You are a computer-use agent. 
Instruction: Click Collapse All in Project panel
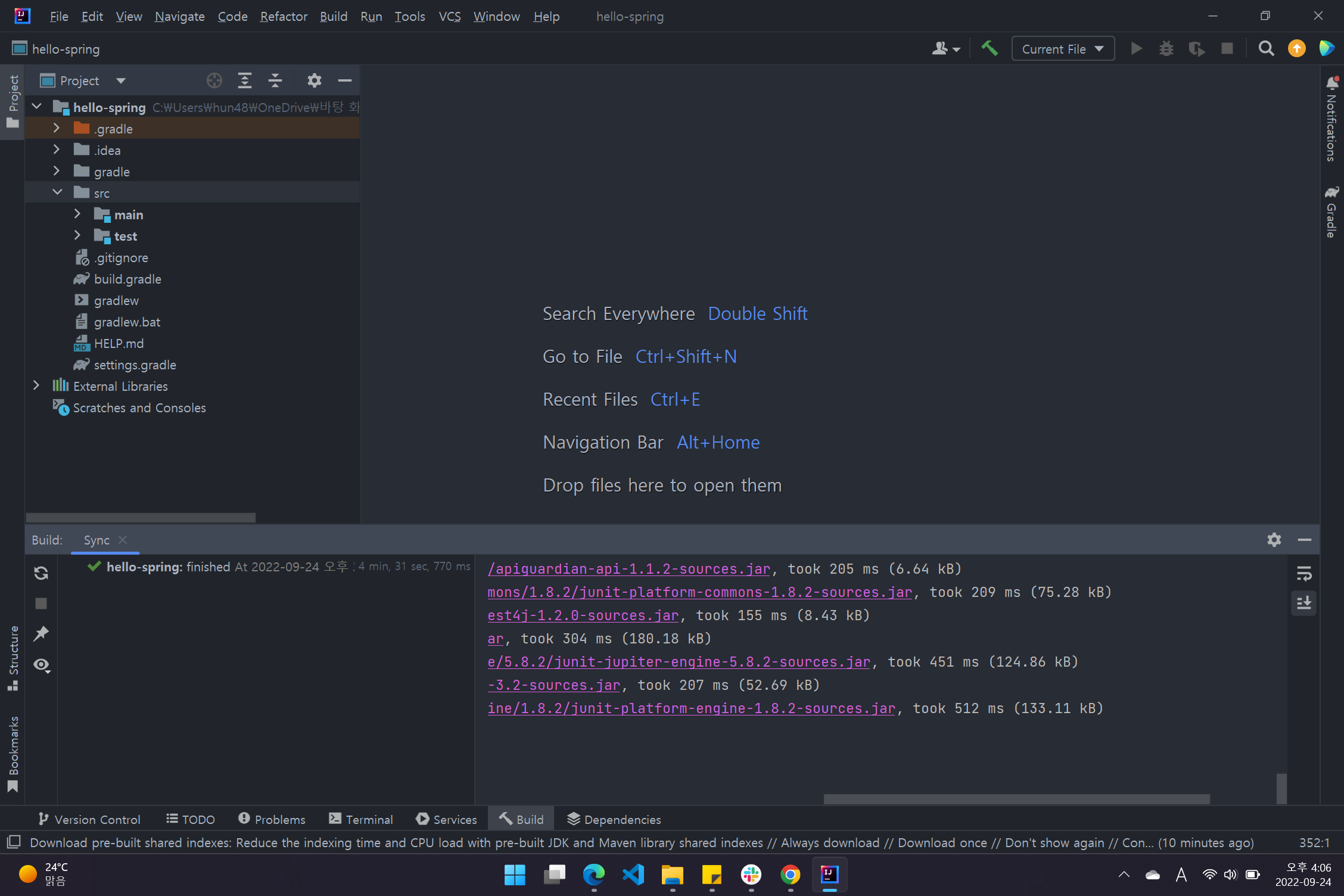tap(275, 80)
